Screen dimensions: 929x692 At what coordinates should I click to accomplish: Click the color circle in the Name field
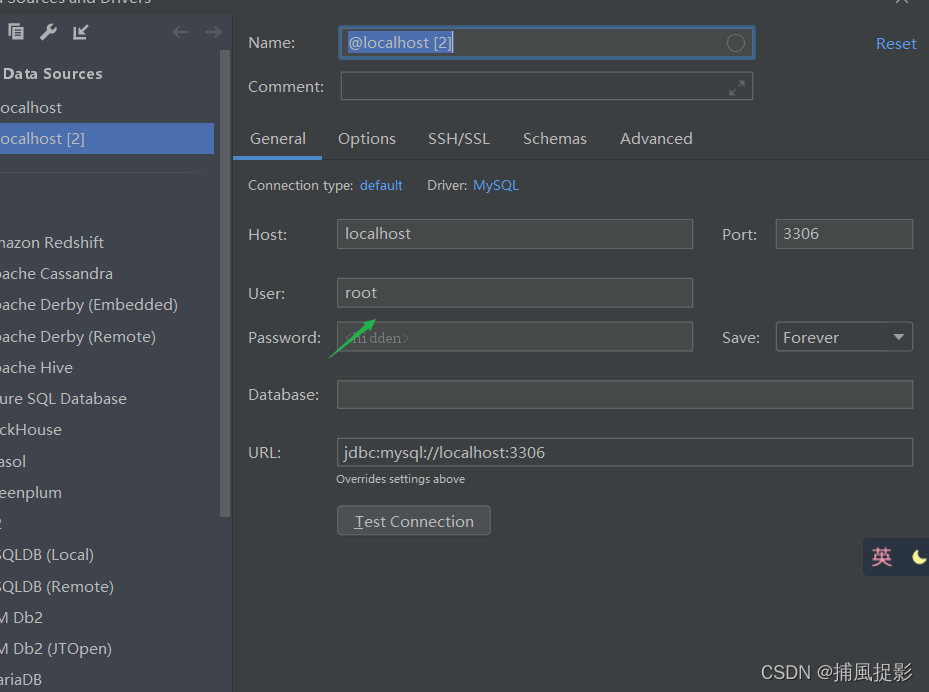click(735, 43)
